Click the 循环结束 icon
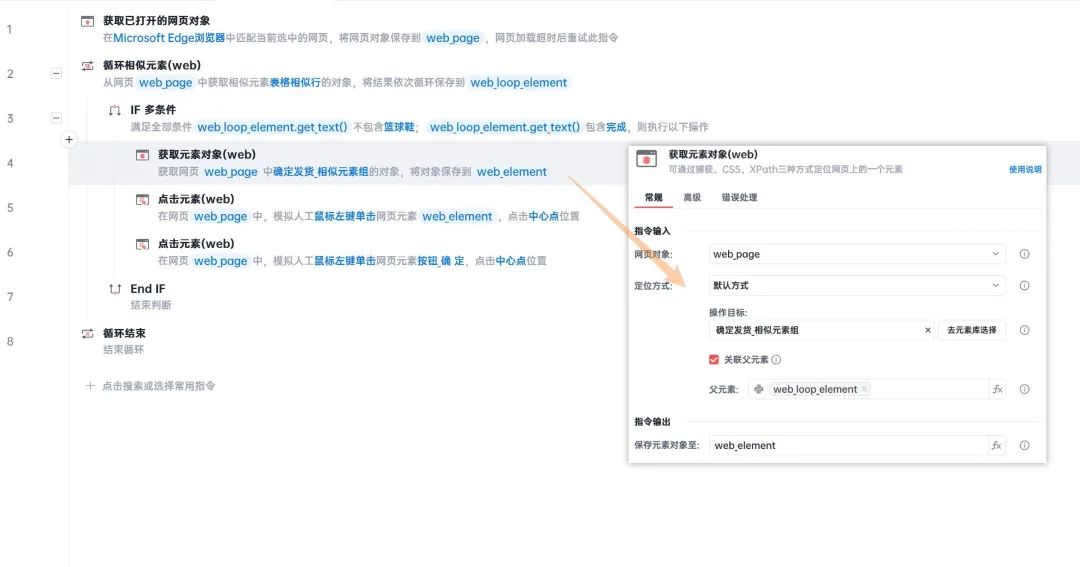This screenshot has height=567, width=1080. point(87,333)
